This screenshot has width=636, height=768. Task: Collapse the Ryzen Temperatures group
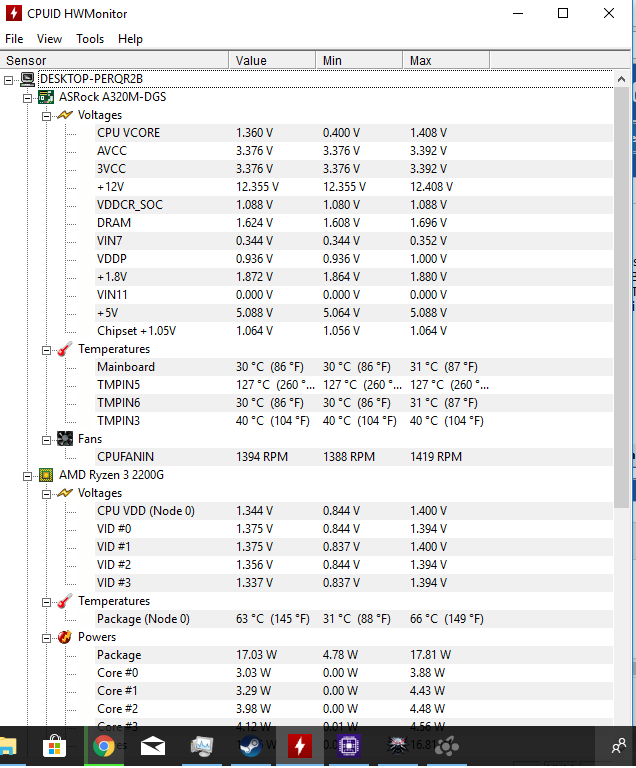click(47, 602)
